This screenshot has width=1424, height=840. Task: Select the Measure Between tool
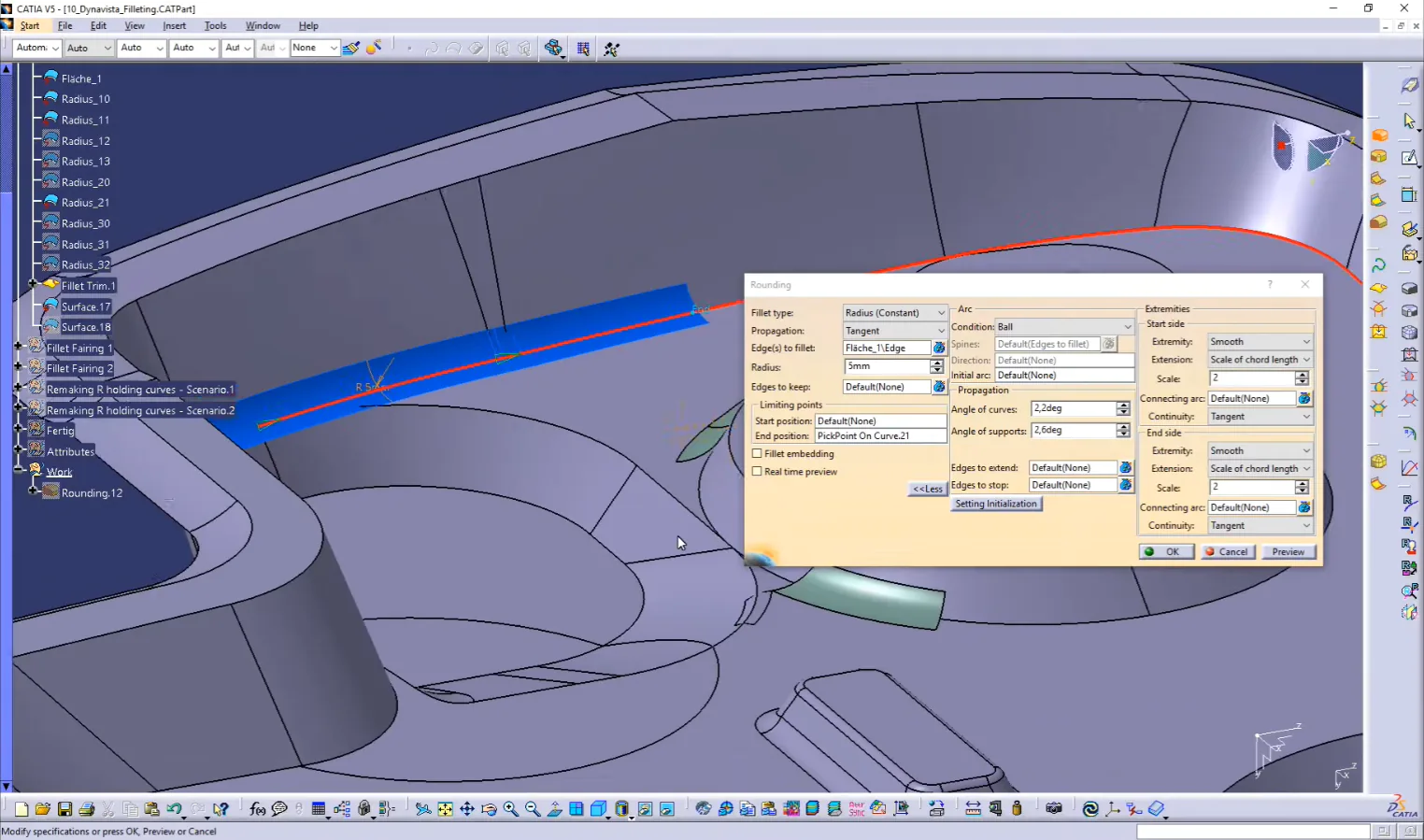[973, 809]
